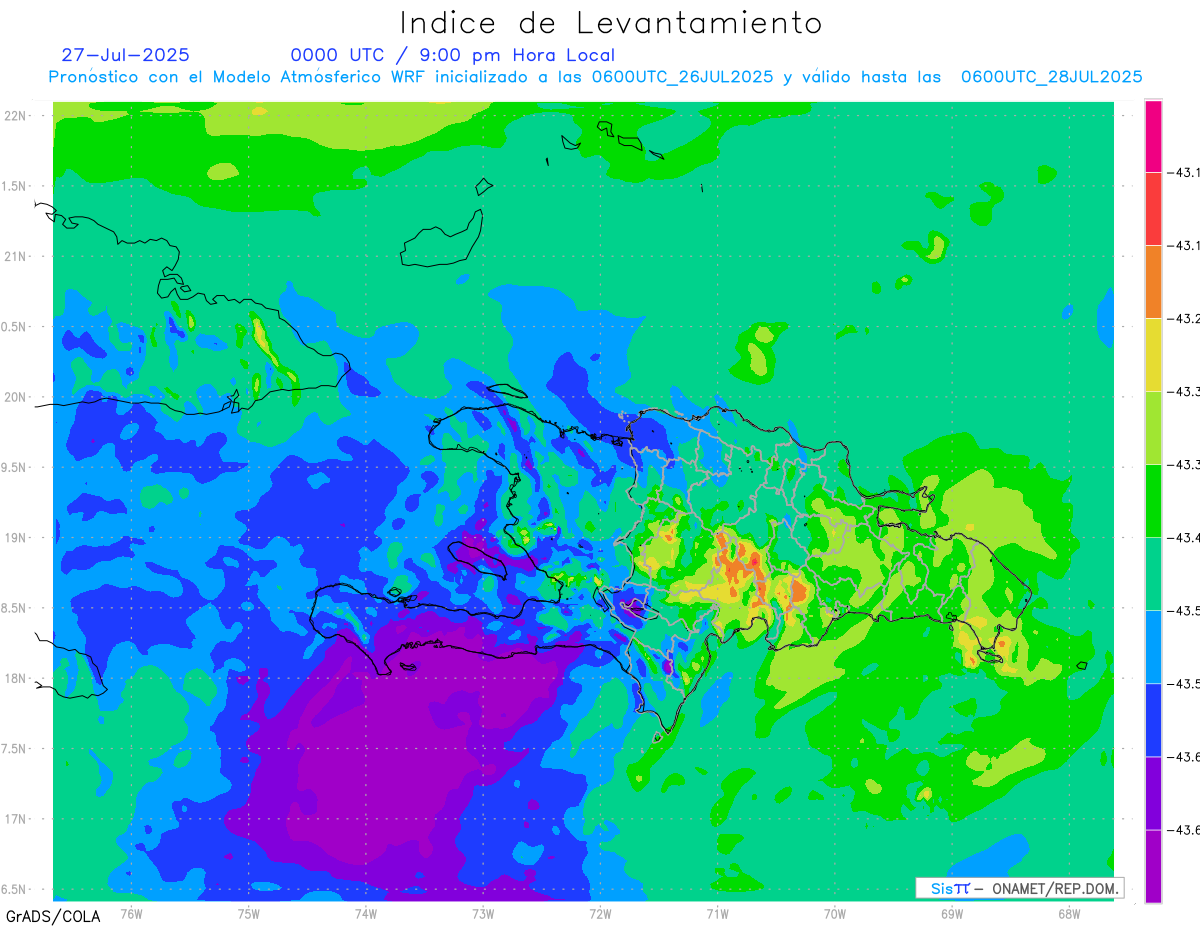Click the 72W longitude label
Image resolution: width=1200 pixels, height=927 pixels.
click(x=600, y=913)
